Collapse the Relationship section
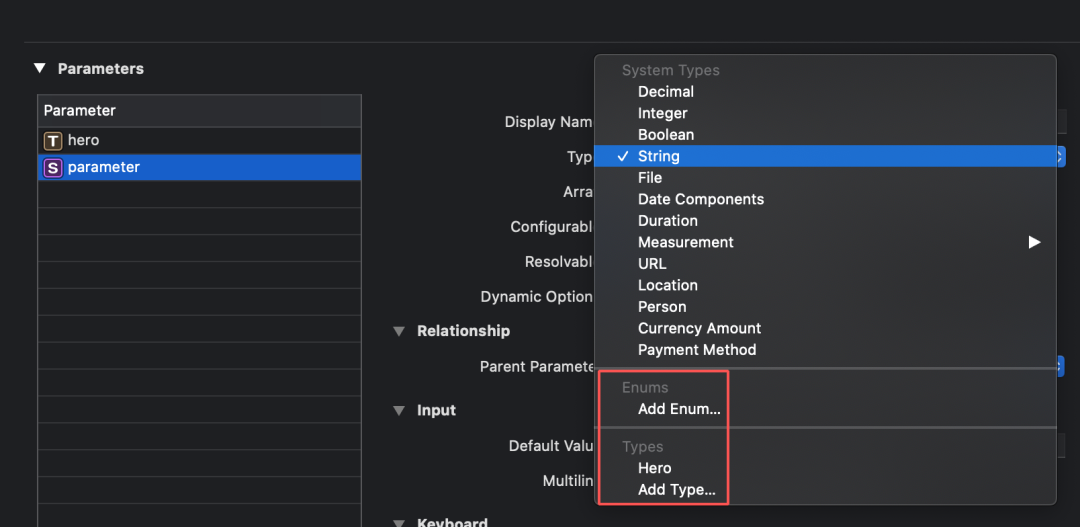The width and height of the screenshot is (1080, 527). 400,331
